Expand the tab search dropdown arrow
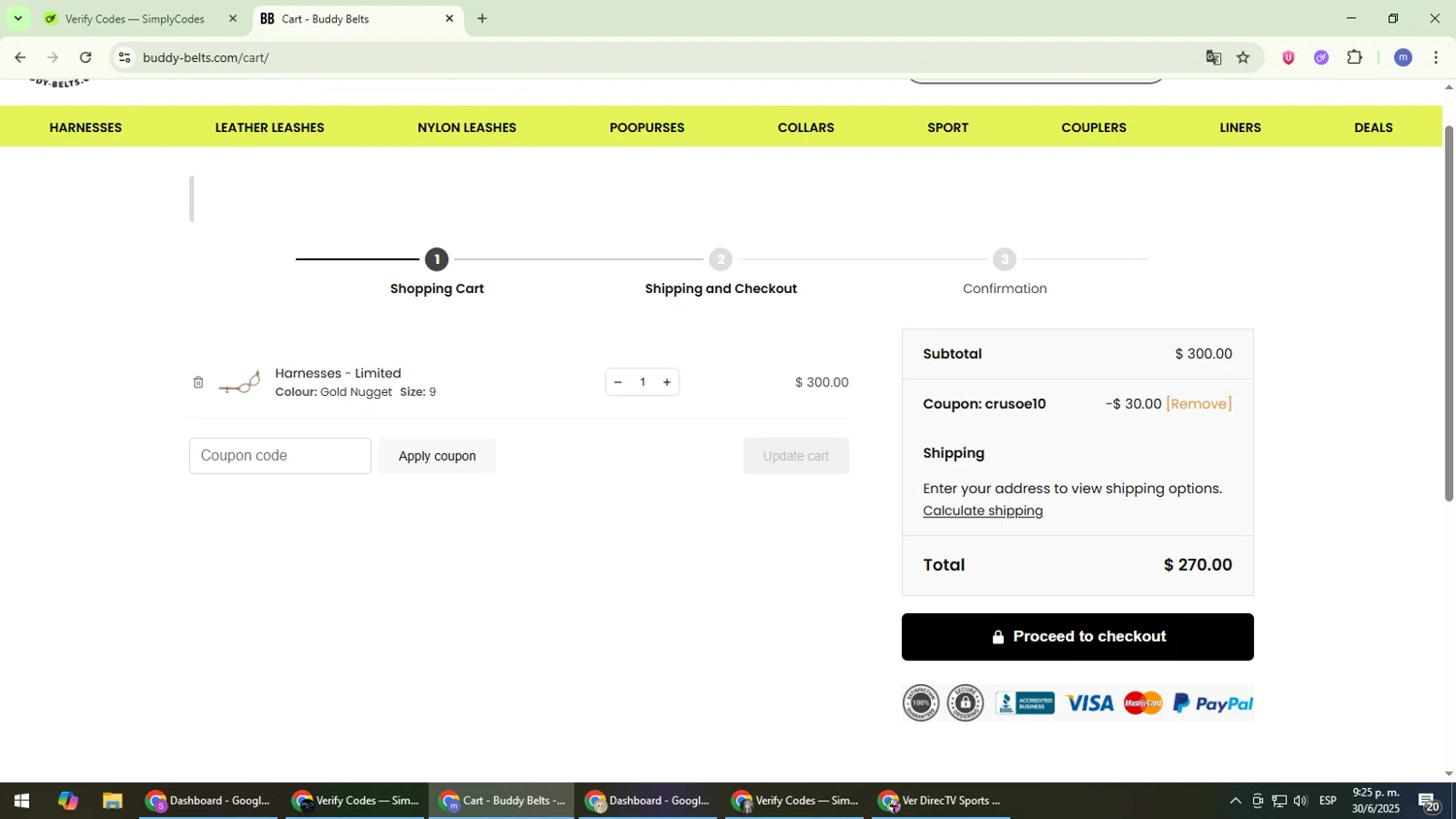This screenshot has width=1456, height=819. pyautogui.click(x=17, y=19)
